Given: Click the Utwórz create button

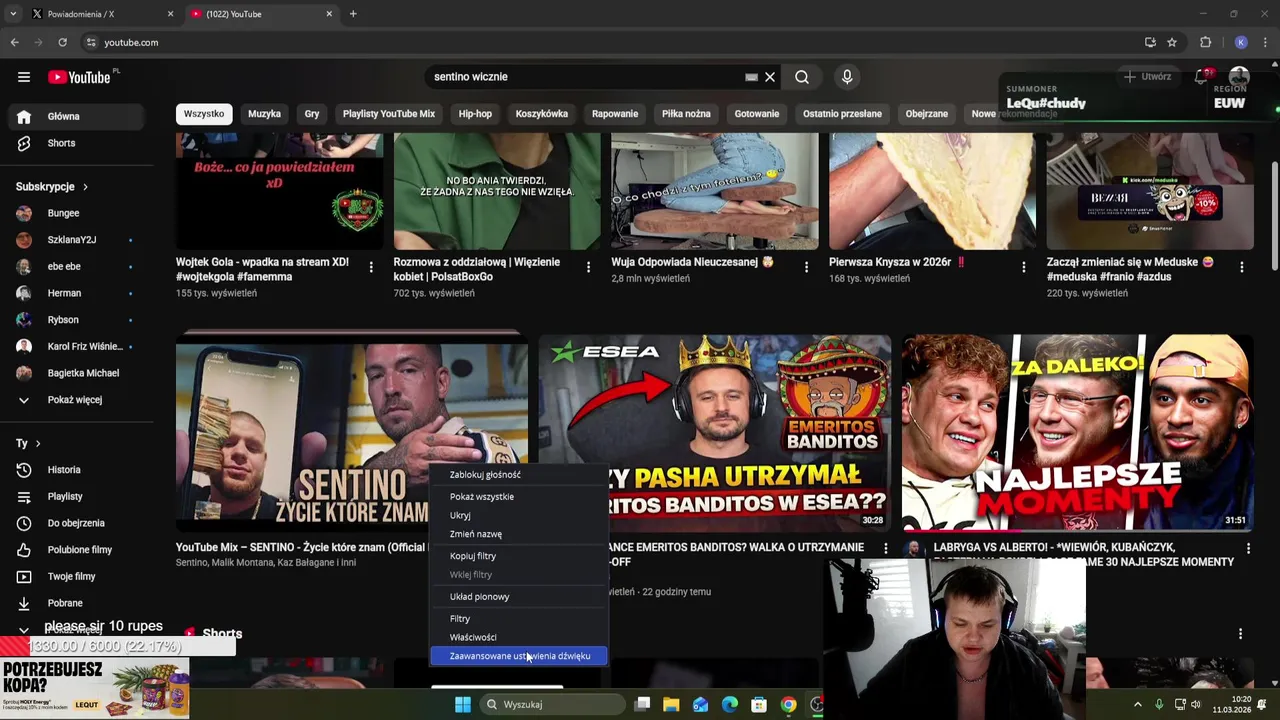Looking at the screenshot, I should (1147, 77).
